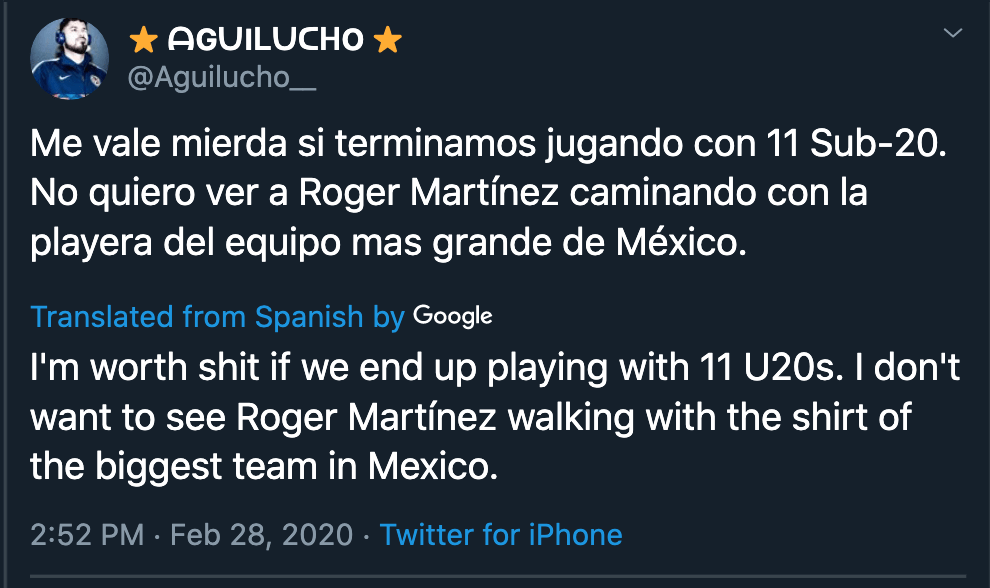Open the tweet options chevron menu
This screenshot has width=990, height=588.
953,34
